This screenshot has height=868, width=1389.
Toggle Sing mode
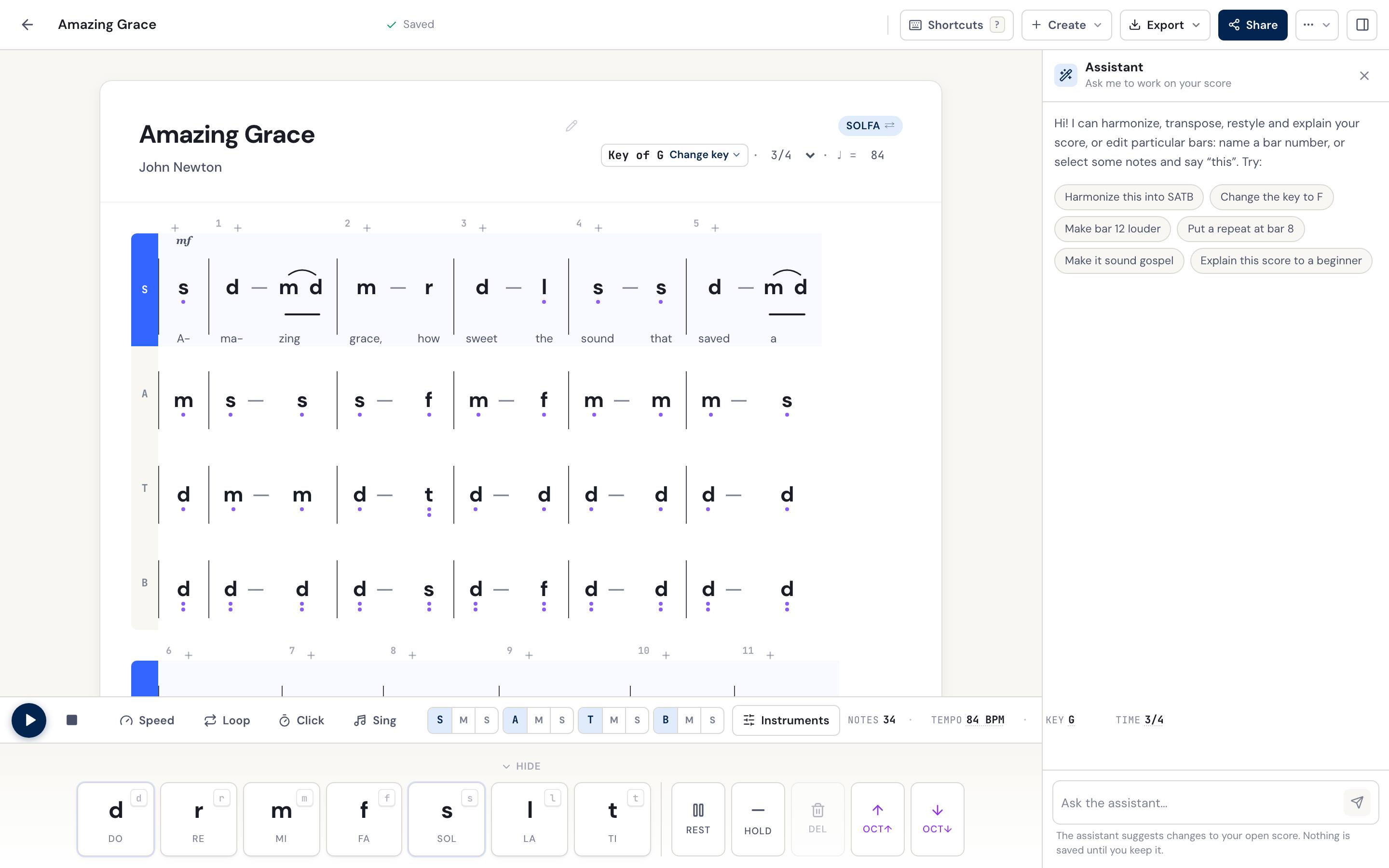375,720
